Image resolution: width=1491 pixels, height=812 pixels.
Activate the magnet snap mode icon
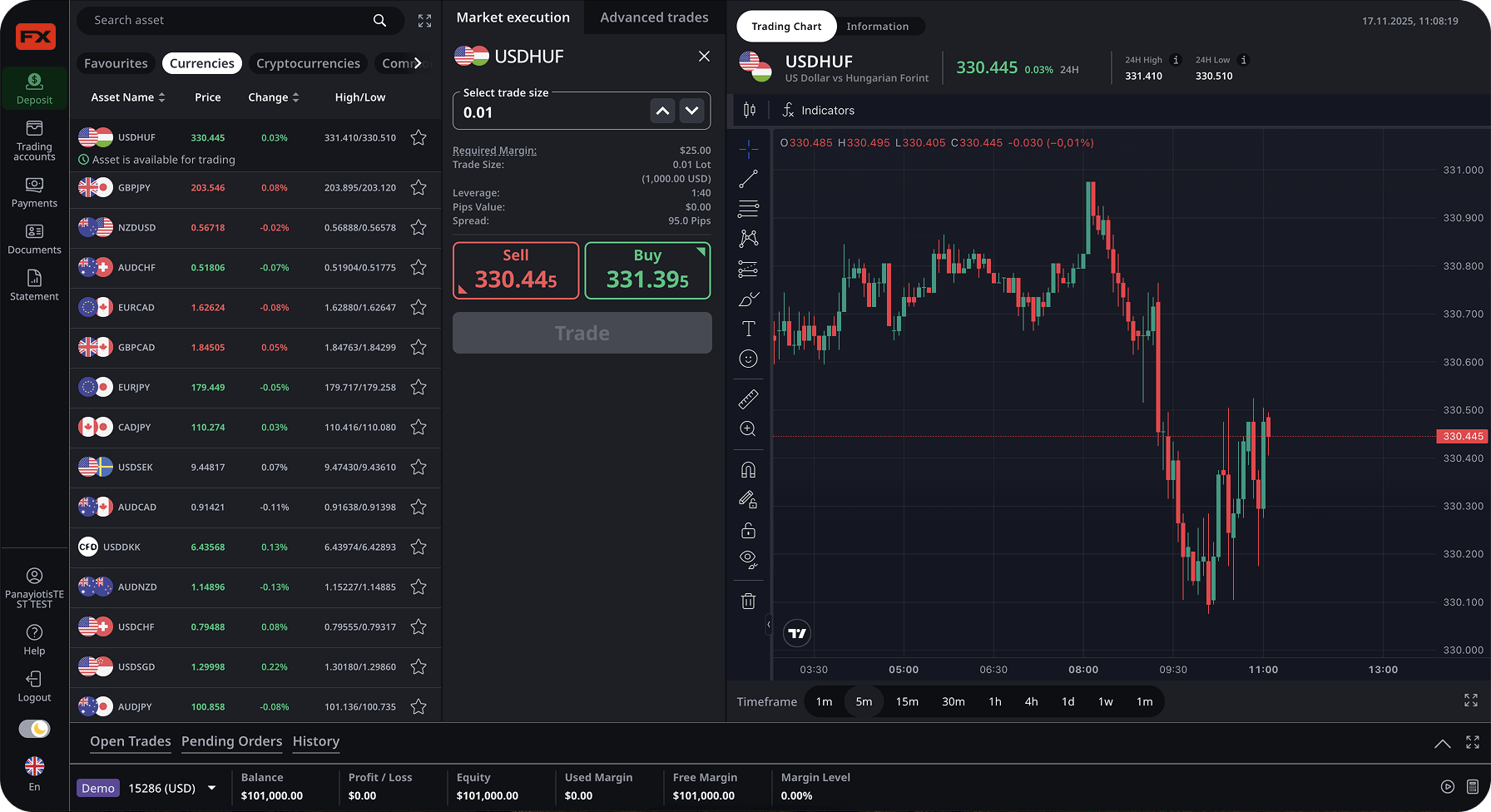click(x=748, y=470)
